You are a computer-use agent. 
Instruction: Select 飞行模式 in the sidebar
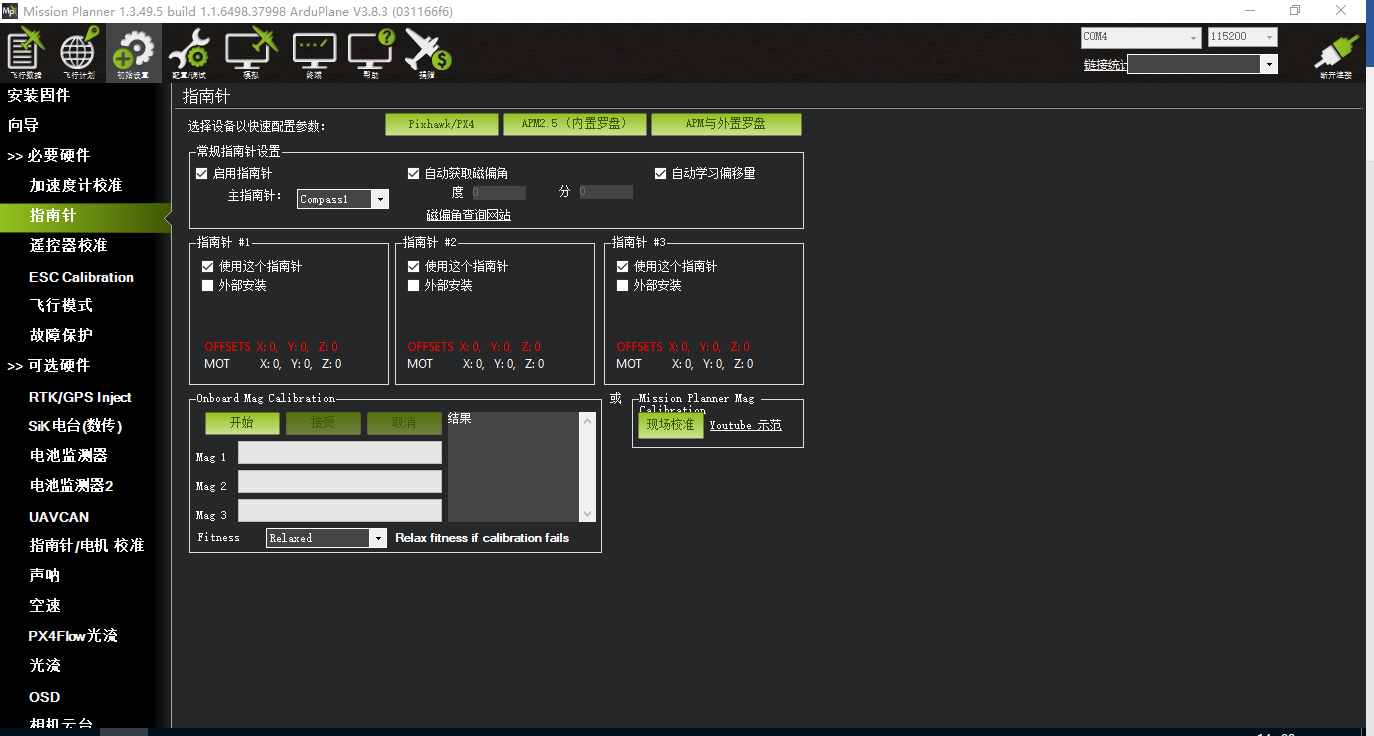pos(61,305)
